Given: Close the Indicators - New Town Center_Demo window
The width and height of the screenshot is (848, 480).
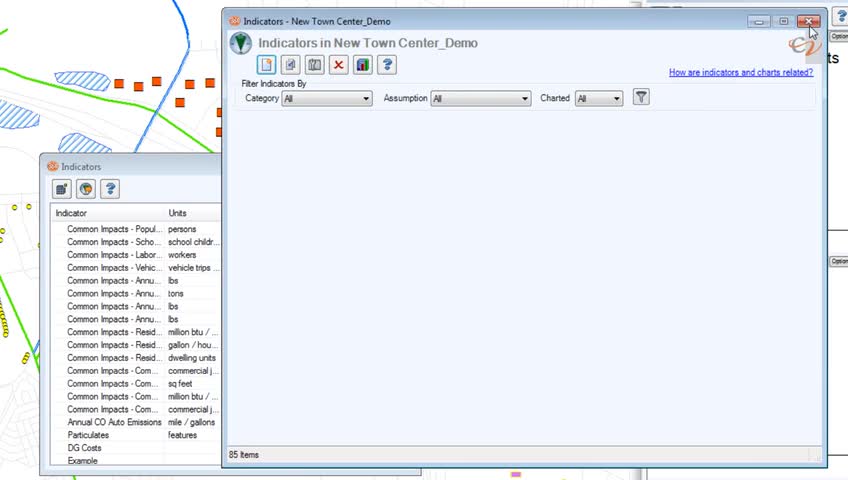Looking at the screenshot, I should 809,22.
